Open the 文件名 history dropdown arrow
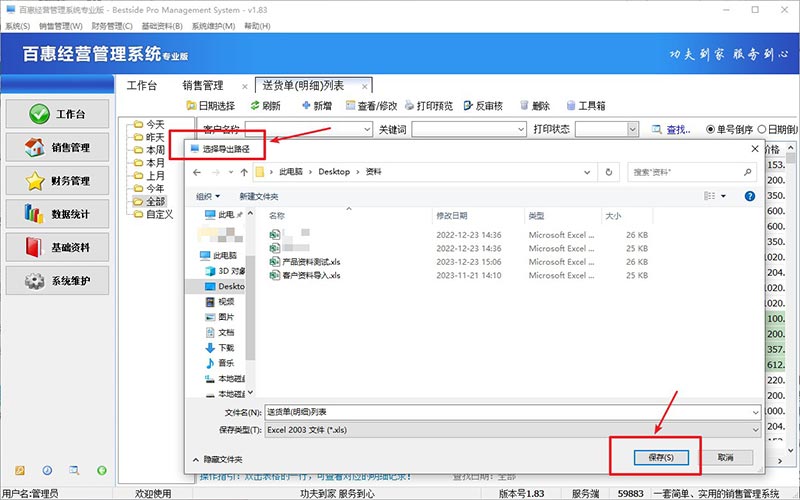Viewport: 800px width, 500px height. click(x=755, y=412)
